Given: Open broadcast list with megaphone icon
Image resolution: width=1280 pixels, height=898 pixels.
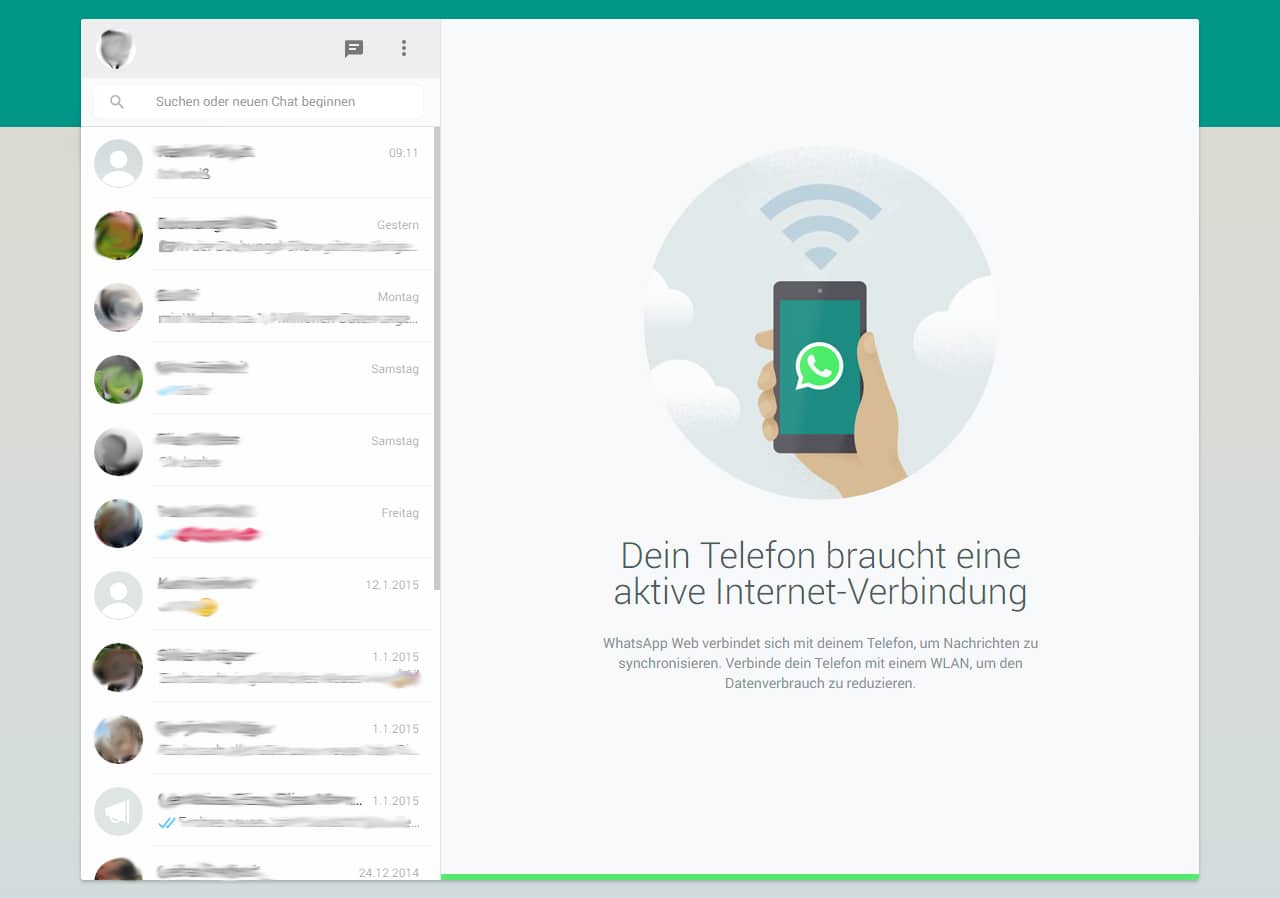Looking at the screenshot, I should click(118, 811).
